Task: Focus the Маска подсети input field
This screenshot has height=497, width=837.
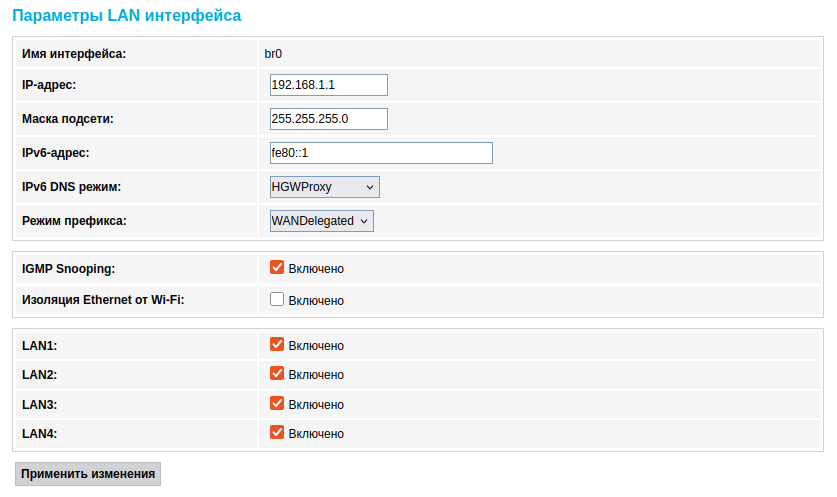Action: click(x=328, y=119)
